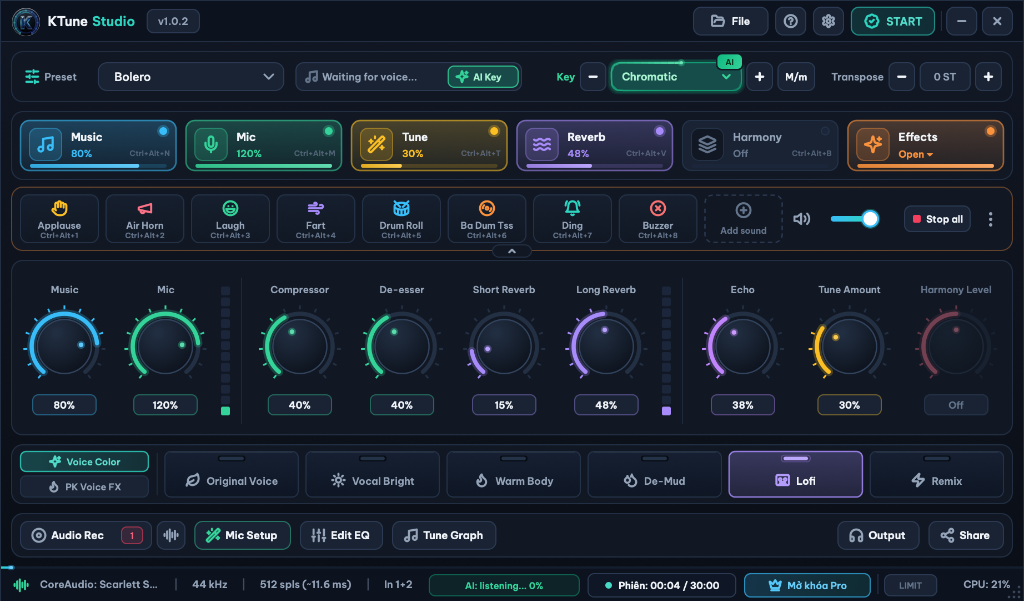Click the Effects sparkle icon

tap(873, 145)
